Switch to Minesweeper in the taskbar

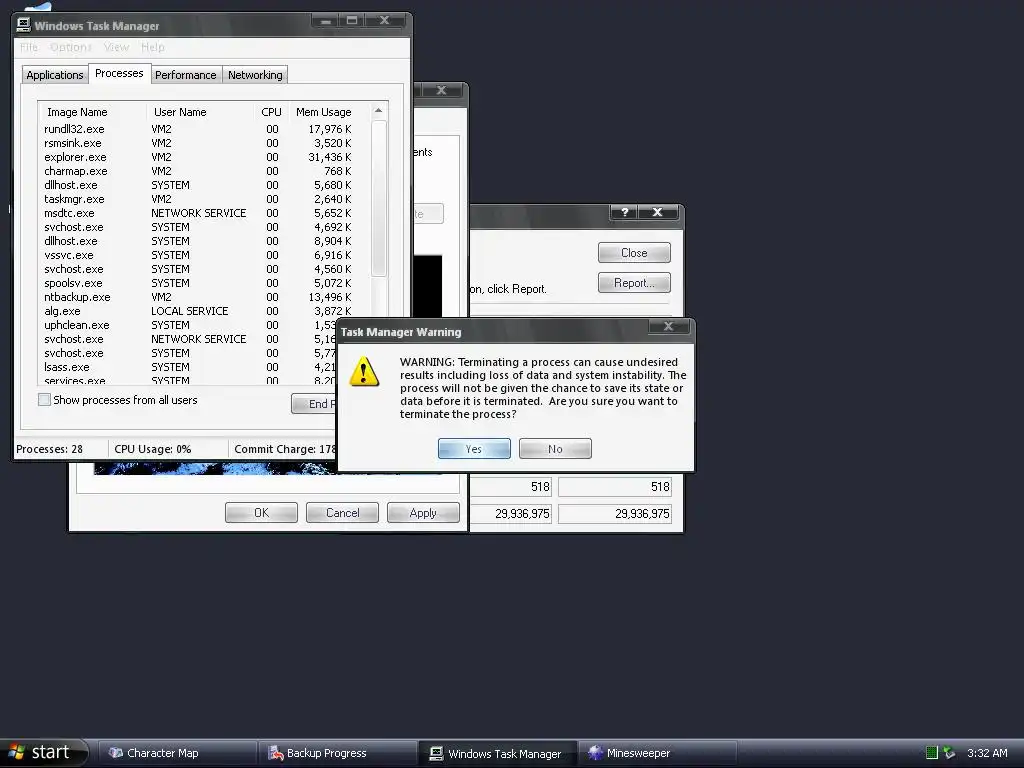657,753
